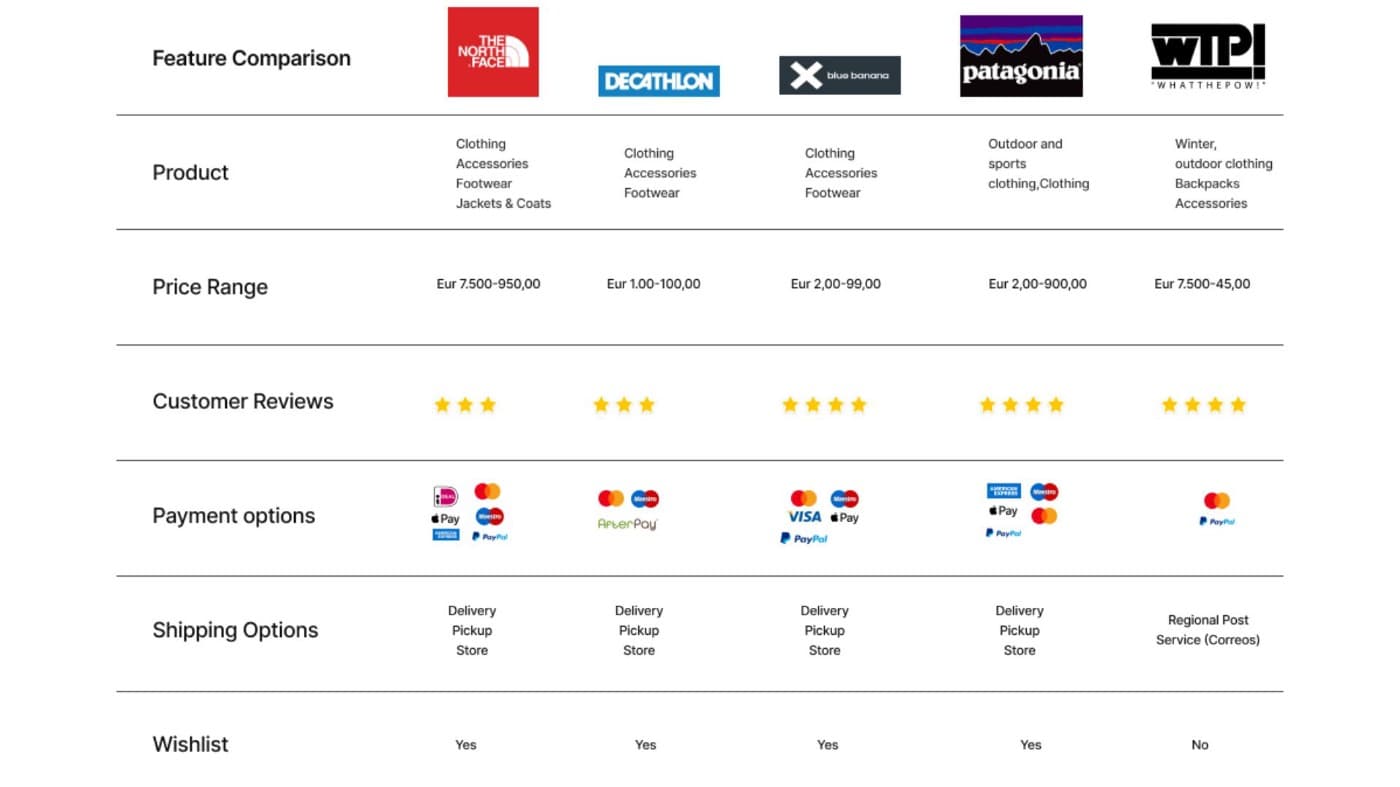Select the Decathlon logo
The width and height of the screenshot is (1400, 787).
click(659, 81)
